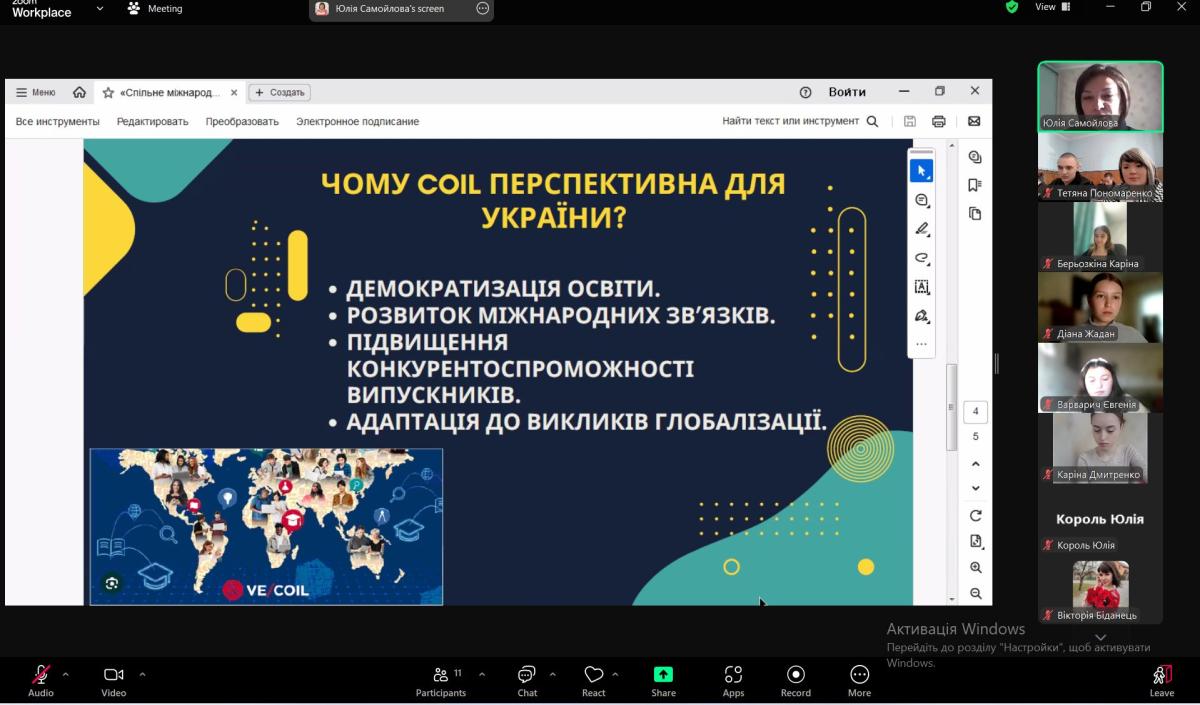1200x705 pixels.
Task: Expand the audio options arrow
Action: [x=66, y=674]
